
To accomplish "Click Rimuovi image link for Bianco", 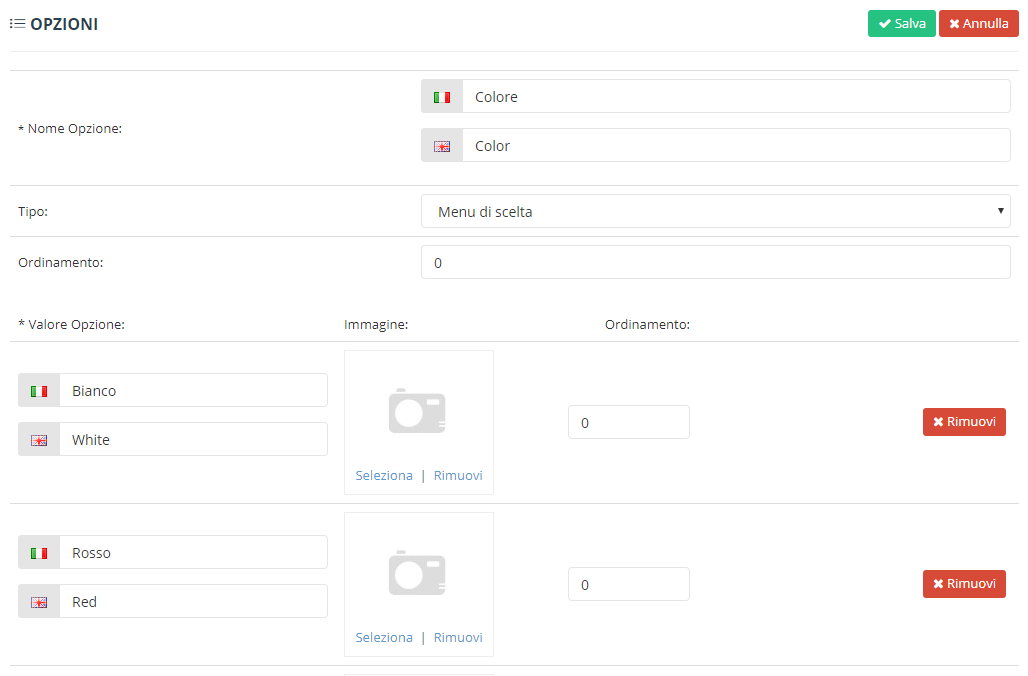I will click(458, 475).
